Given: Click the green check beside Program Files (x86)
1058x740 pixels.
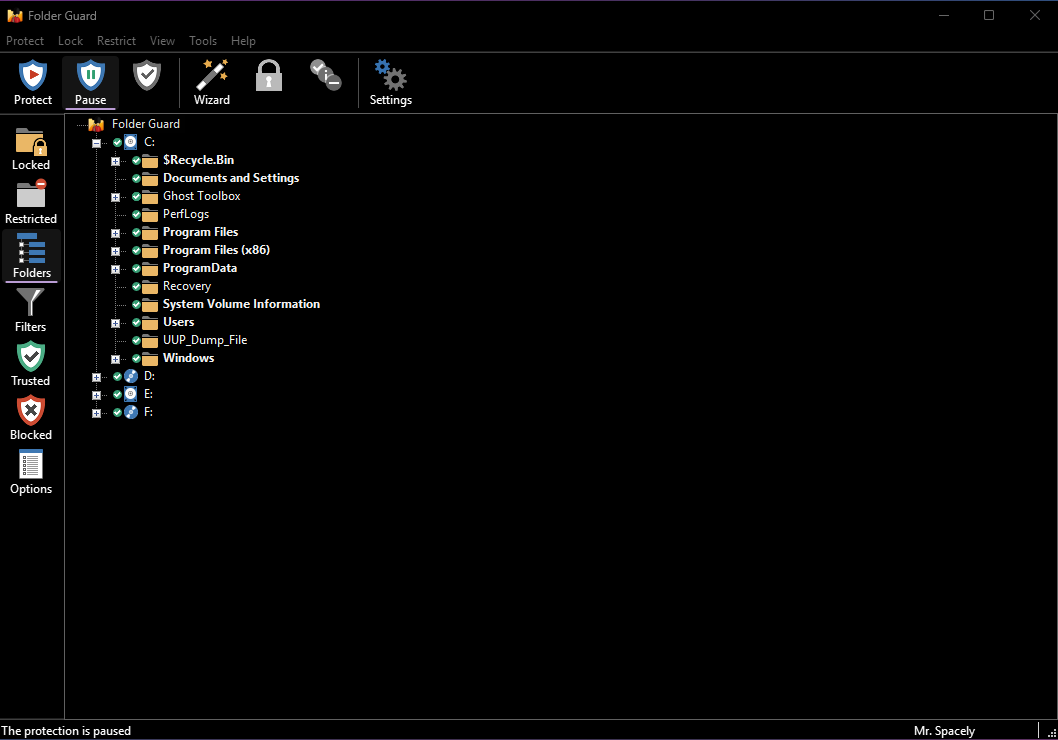Looking at the screenshot, I should click(x=136, y=250).
